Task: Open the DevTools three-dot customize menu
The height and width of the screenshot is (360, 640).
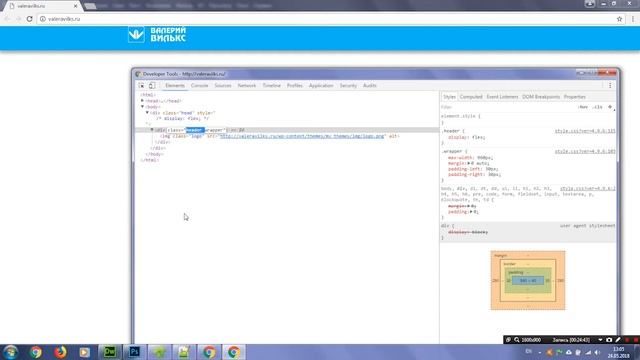Action: 610,86
